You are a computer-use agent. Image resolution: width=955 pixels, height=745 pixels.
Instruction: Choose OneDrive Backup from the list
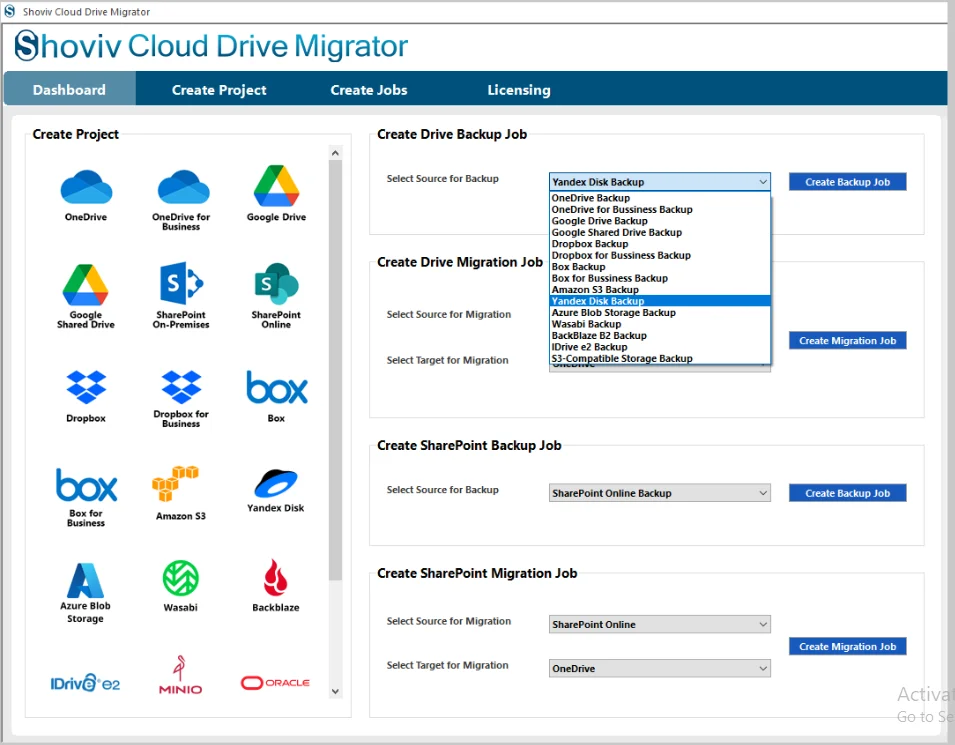click(660, 198)
